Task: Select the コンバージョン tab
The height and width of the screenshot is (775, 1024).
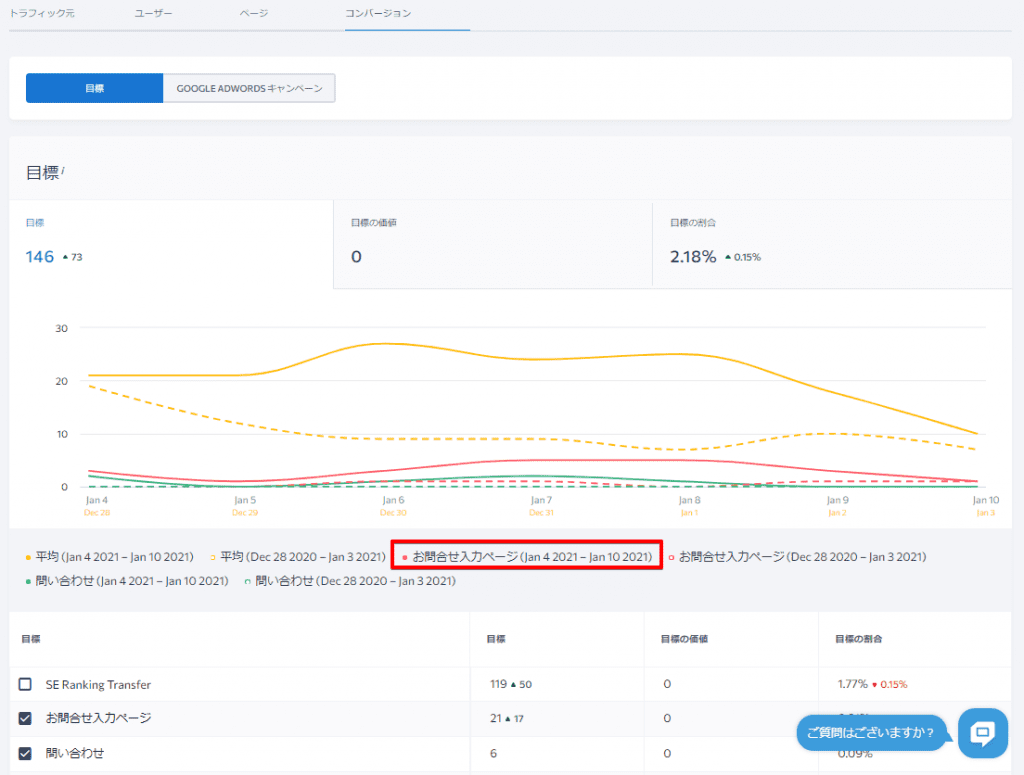Action: [x=379, y=14]
